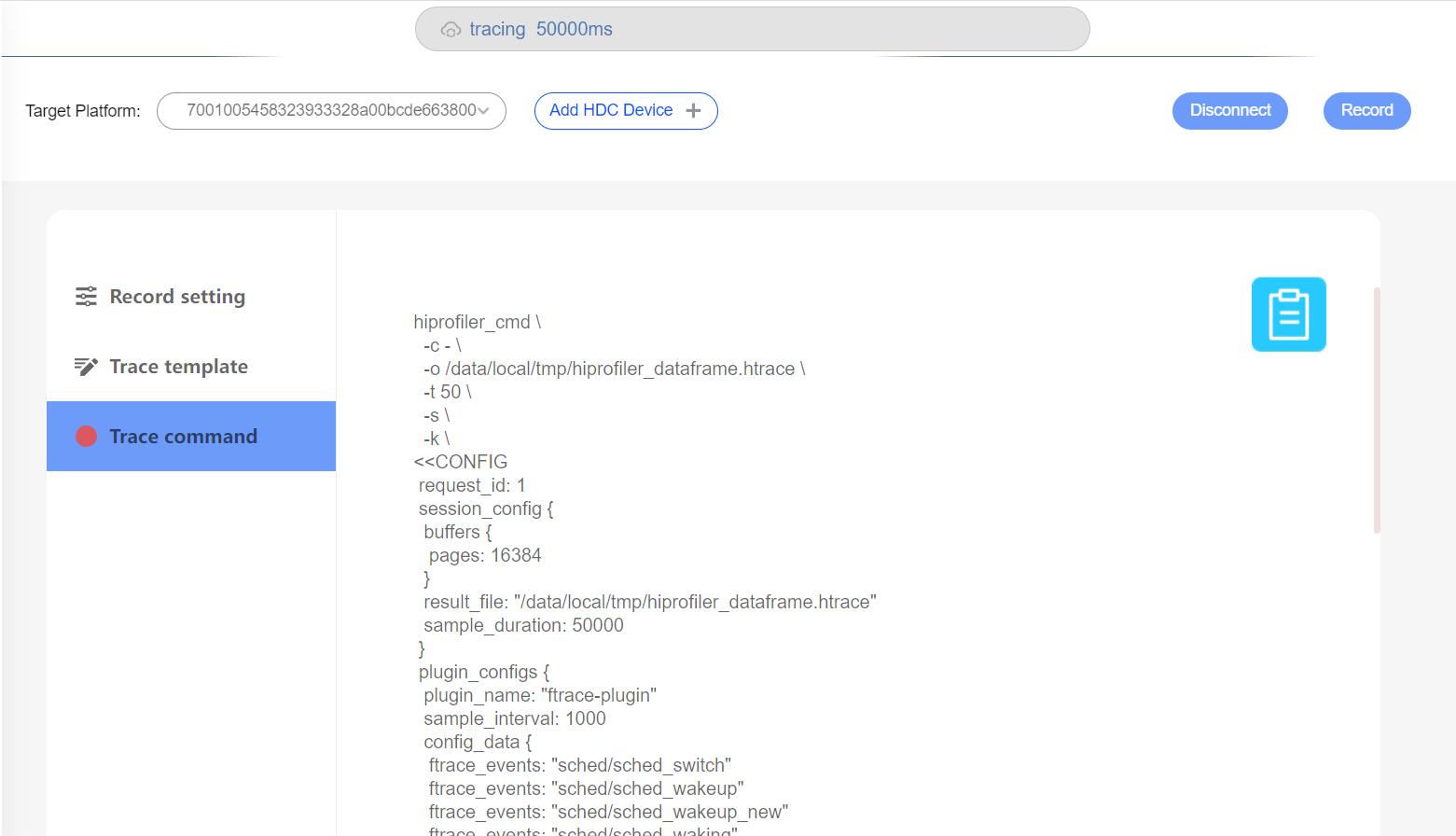
Task: Click the pencil icon beside Trace template
Action: (x=86, y=367)
